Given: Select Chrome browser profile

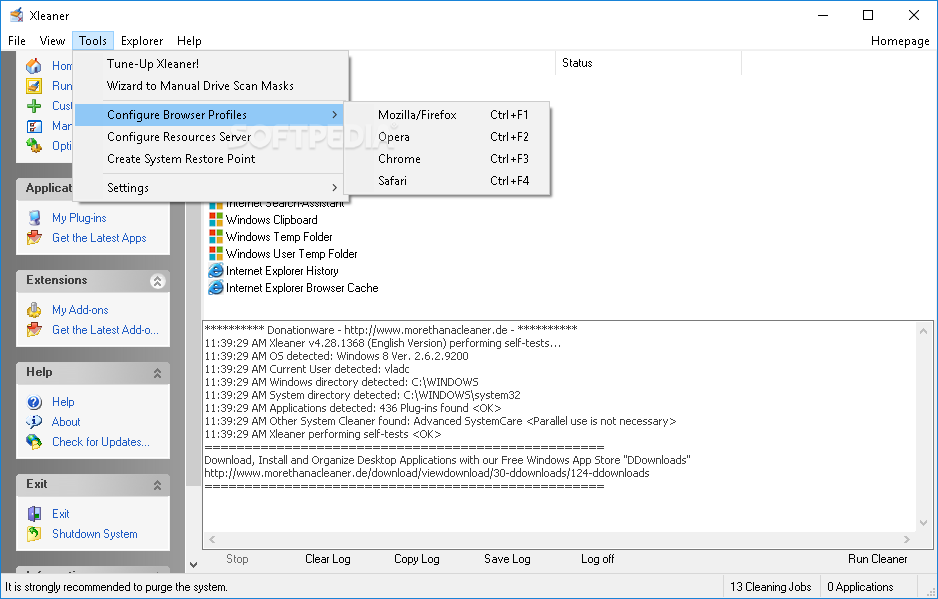Looking at the screenshot, I should (x=447, y=159).
